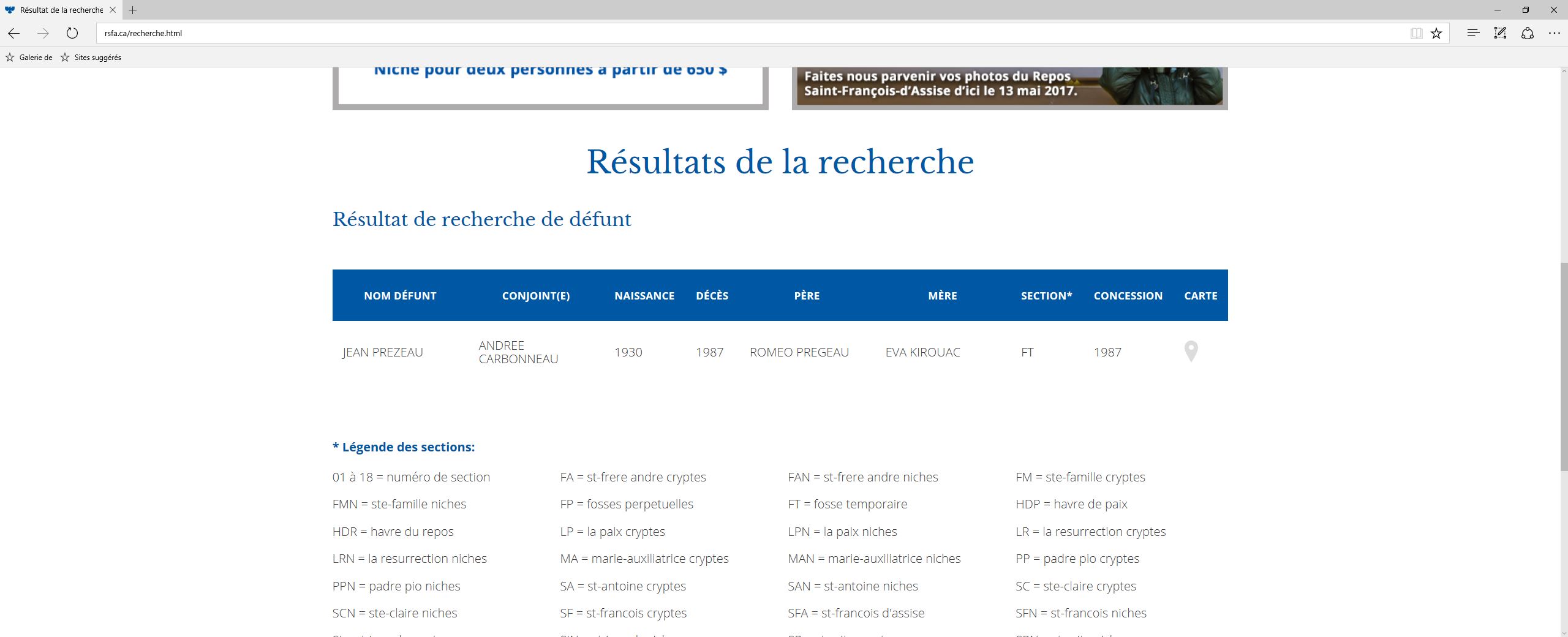Click the Légende des sections heading

[404, 447]
